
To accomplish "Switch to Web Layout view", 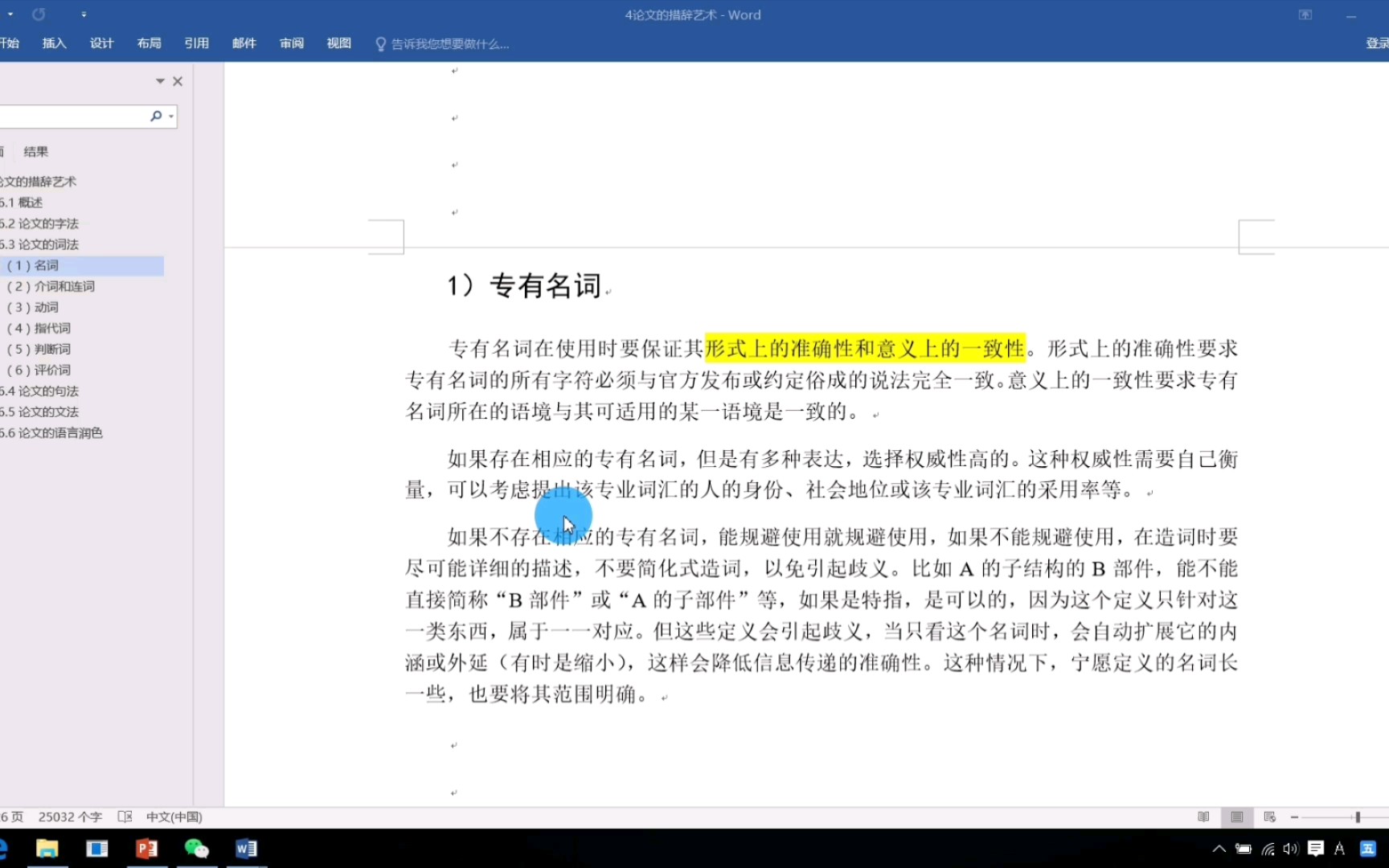I will pyautogui.click(x=1270, y=817).
